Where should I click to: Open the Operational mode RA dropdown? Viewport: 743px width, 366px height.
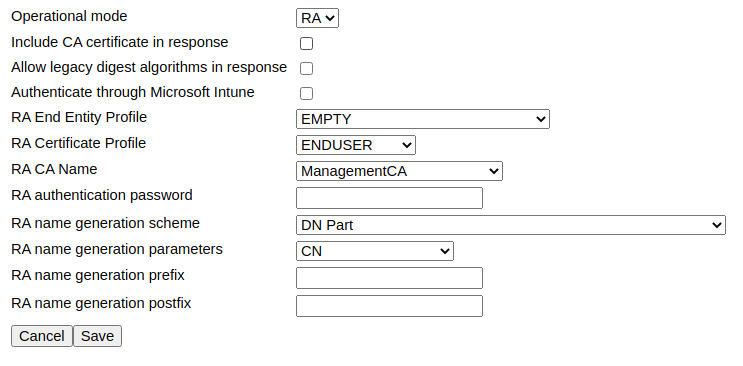[x=317, y=18]
